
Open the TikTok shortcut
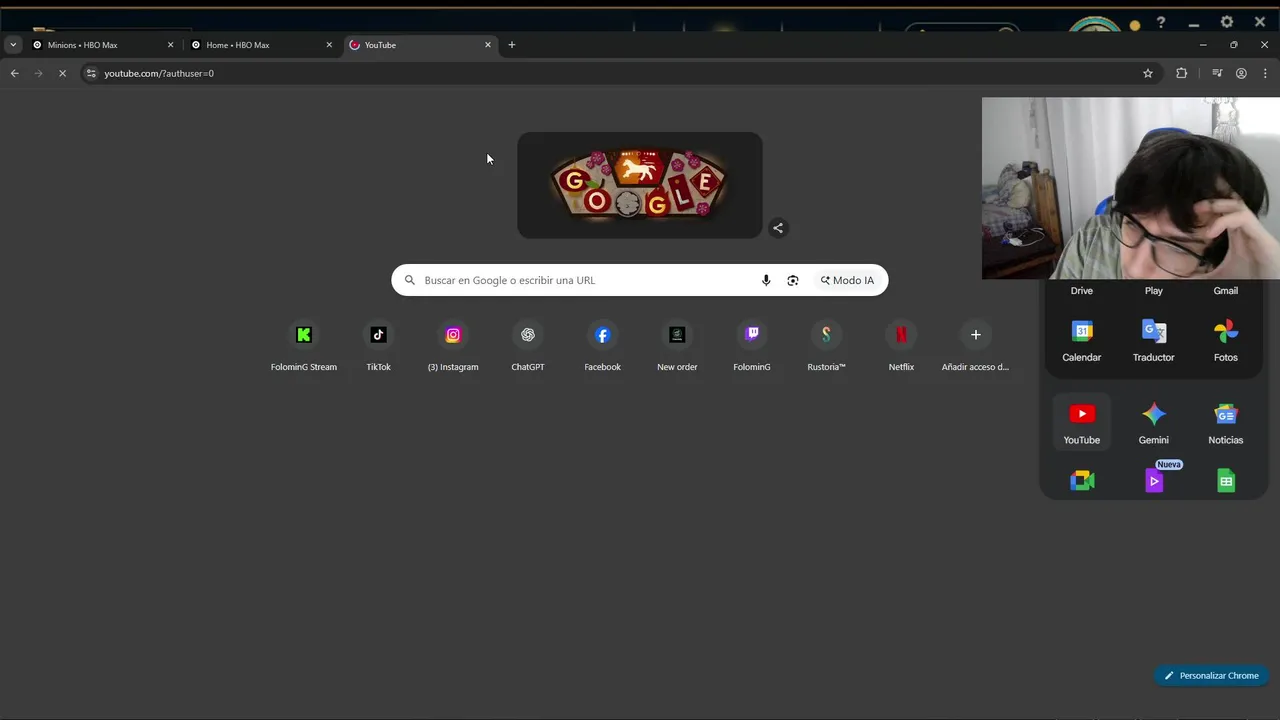tap(378, 347)
